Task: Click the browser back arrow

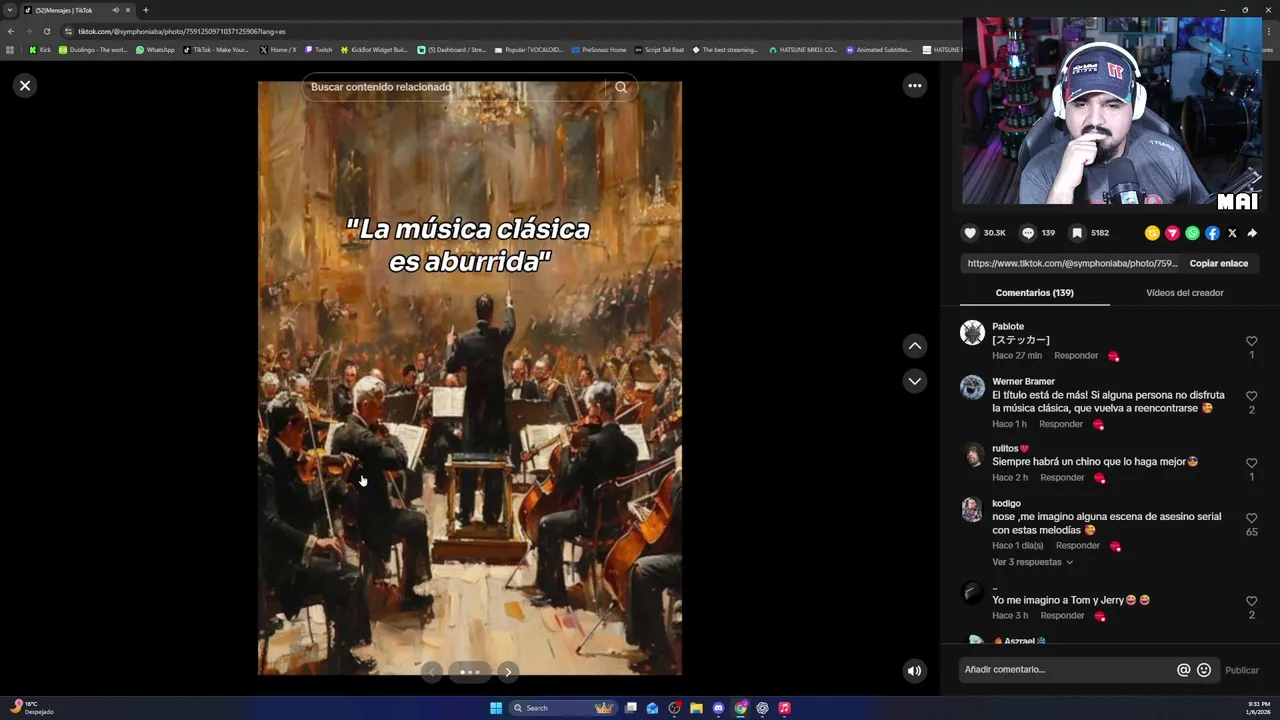Action: 11,31
